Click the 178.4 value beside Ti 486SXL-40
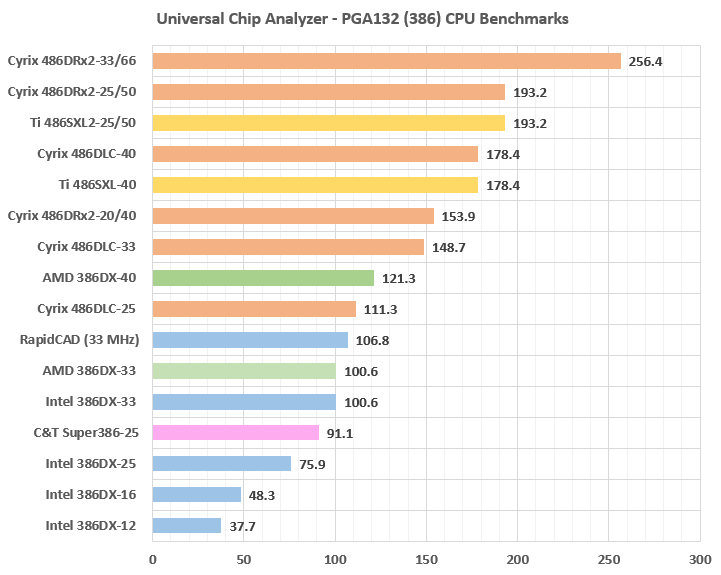The height and width of the screenshot is (575, 721). pos(503,185)
